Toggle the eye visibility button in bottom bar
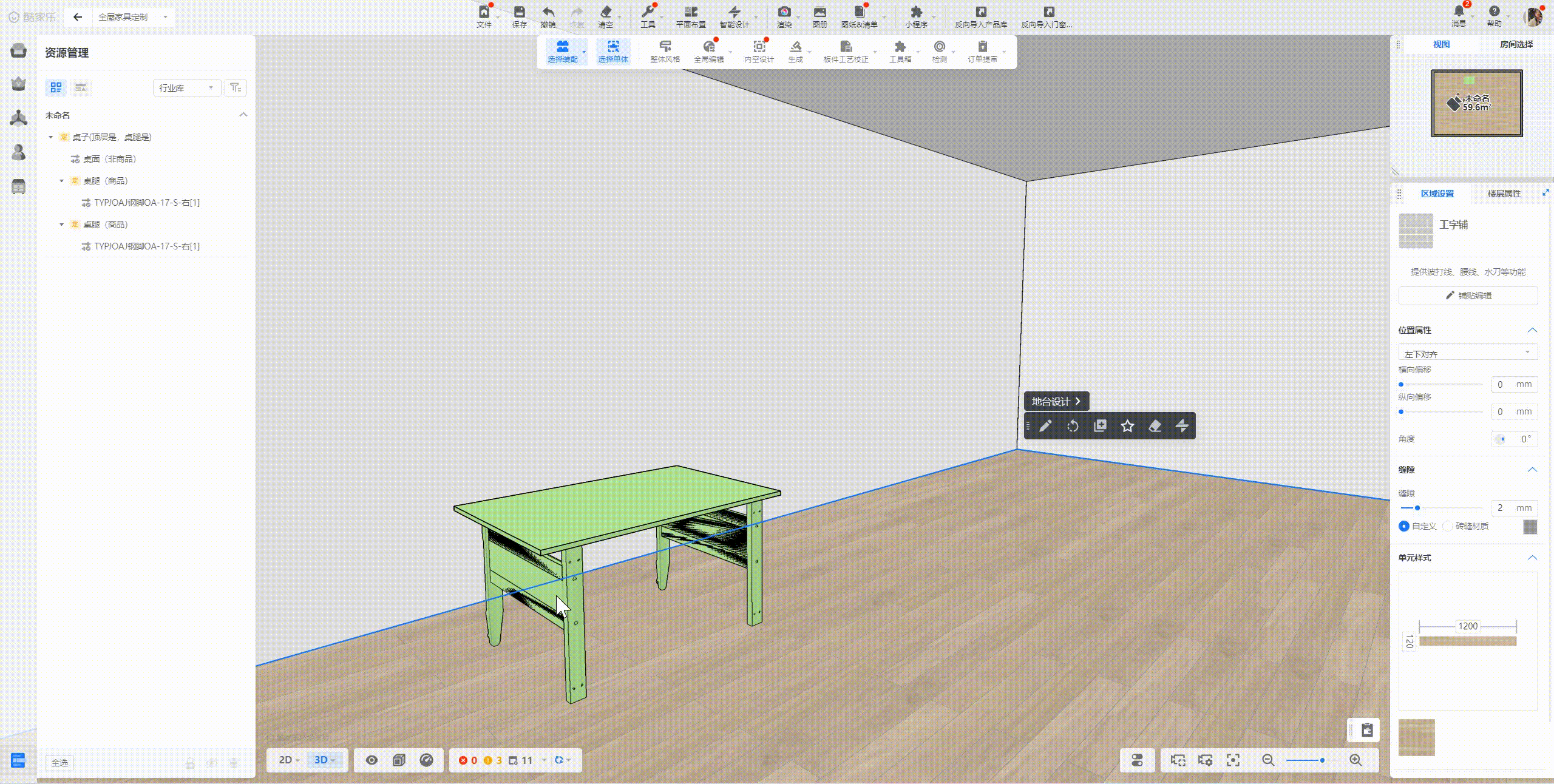Screen dimensions: 1554x784 click(372, 760)
